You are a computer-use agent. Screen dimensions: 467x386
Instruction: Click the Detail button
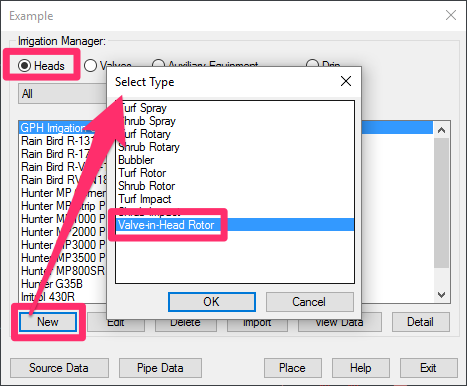420,322
